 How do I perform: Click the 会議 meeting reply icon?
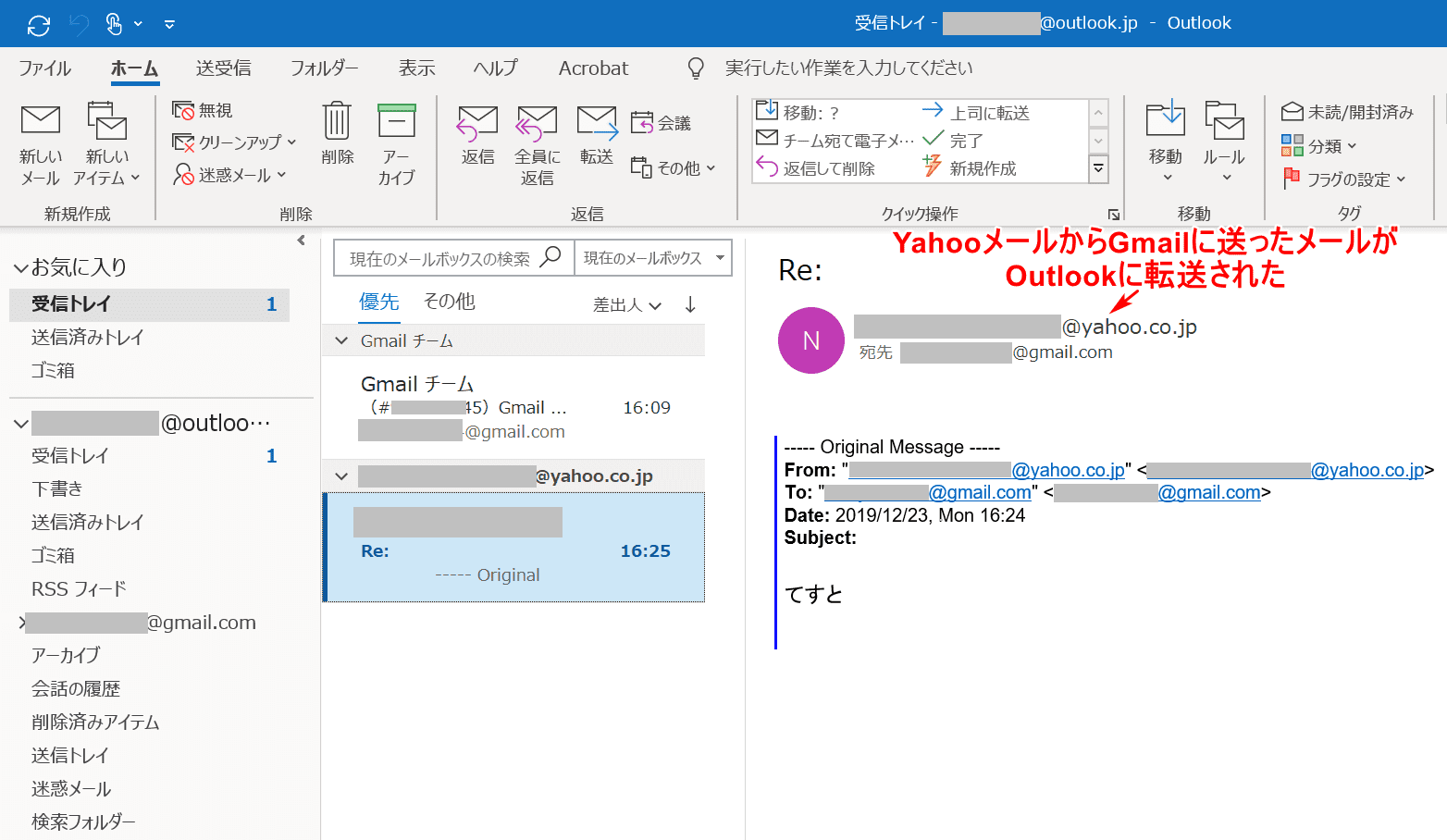point(662,123)
